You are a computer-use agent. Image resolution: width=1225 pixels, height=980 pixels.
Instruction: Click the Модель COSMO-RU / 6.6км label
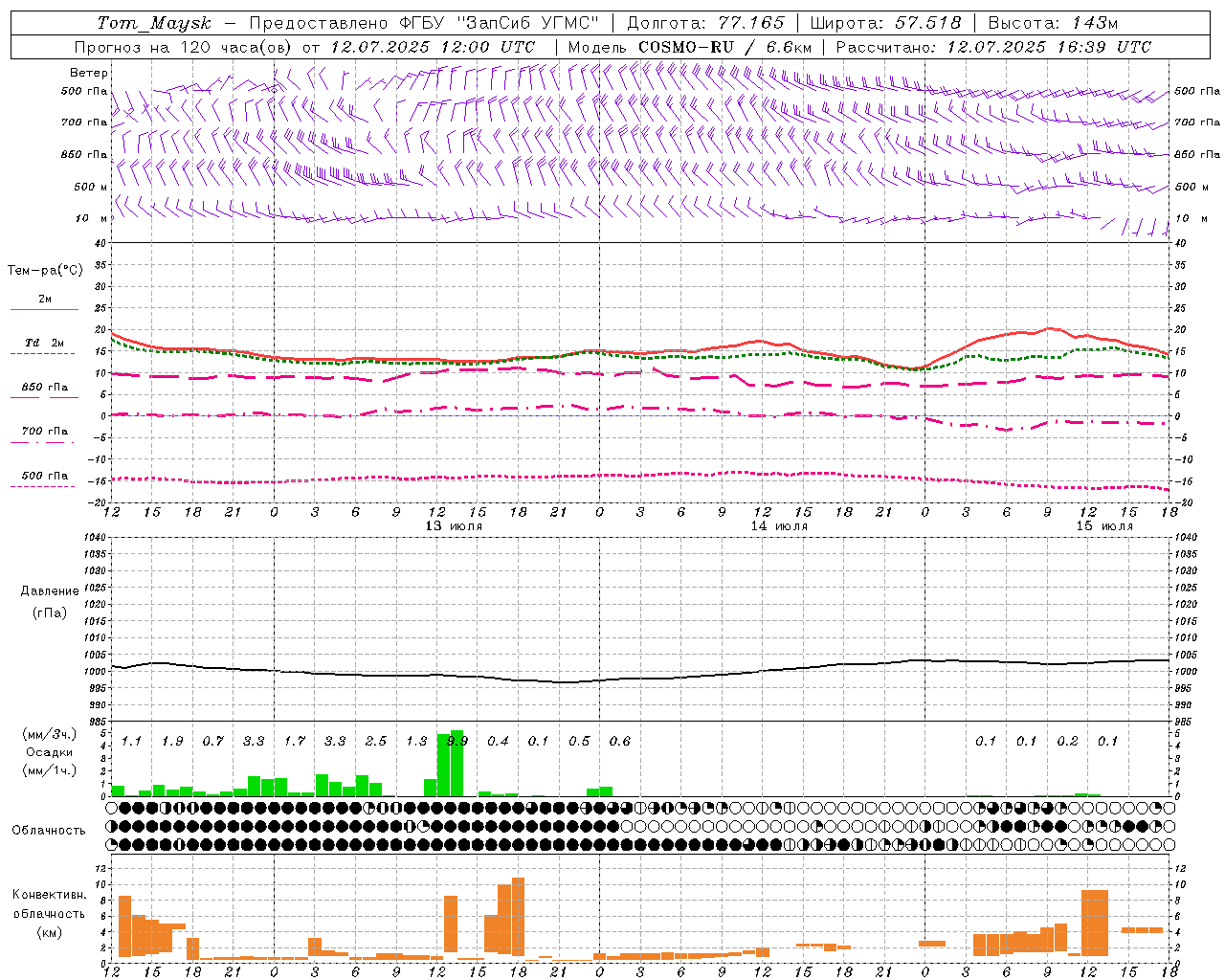(x=689, y=47)
